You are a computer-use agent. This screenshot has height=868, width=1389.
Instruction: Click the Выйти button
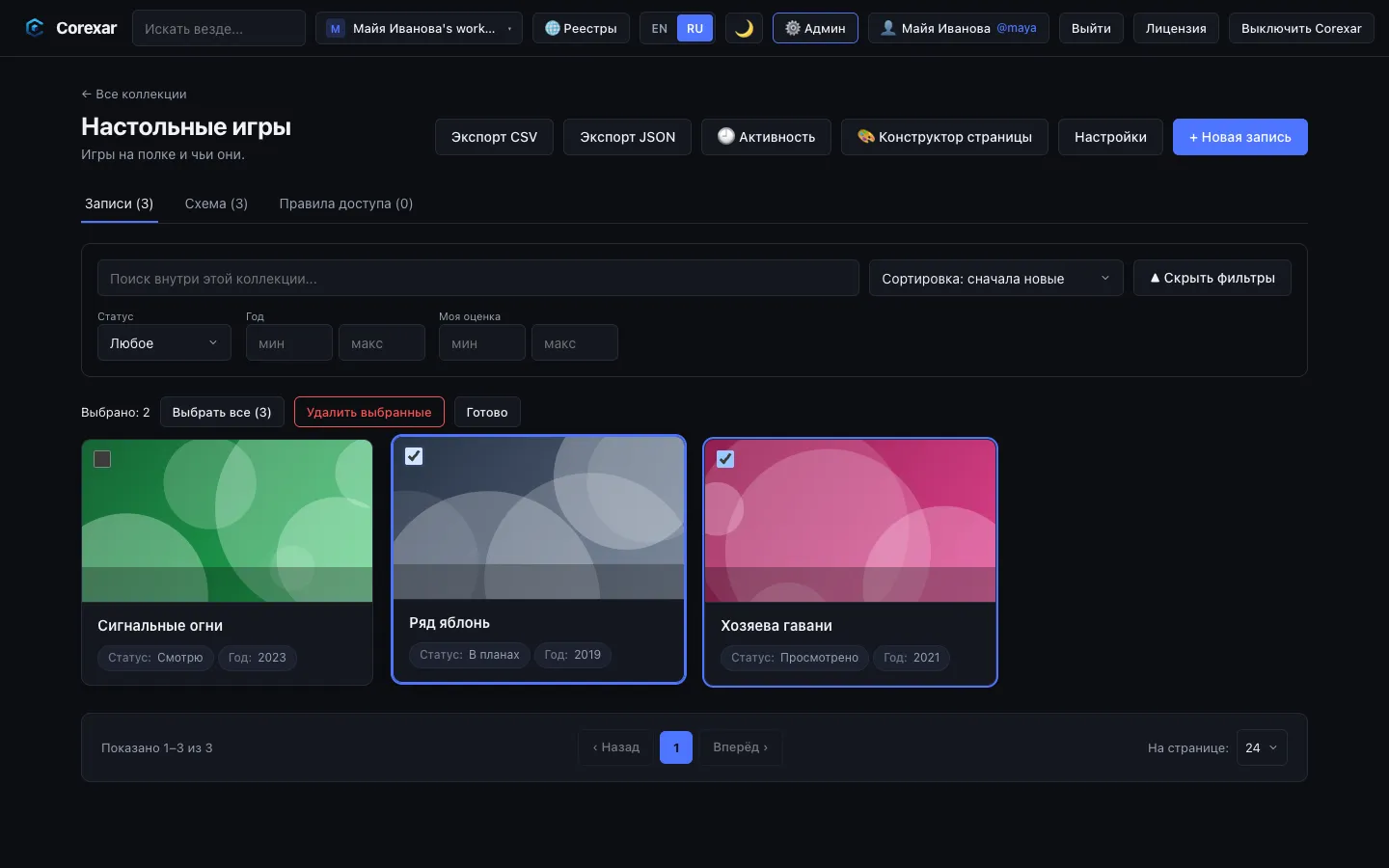point(1091,28)
